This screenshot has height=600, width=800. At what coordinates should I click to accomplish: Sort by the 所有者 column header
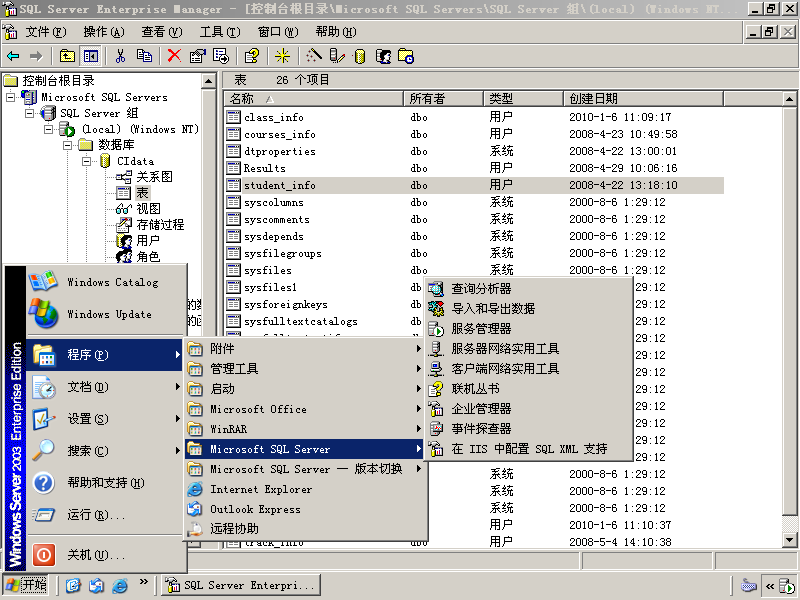tap(443, 98)
